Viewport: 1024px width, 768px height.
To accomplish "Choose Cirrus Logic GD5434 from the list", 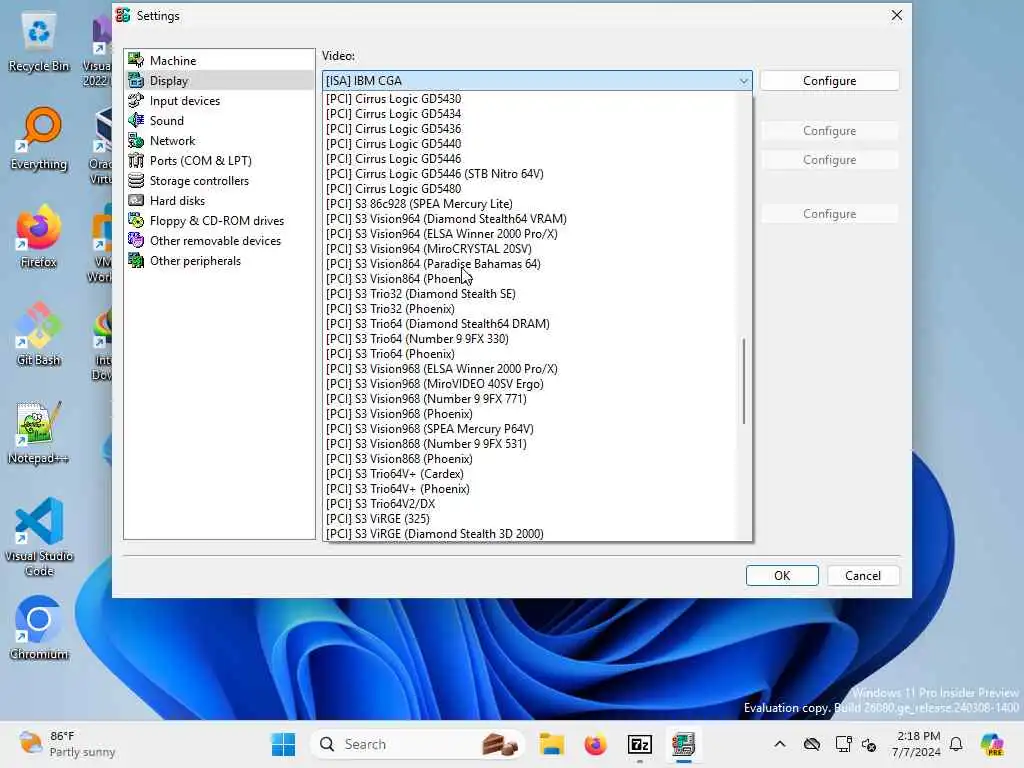I will 530,114.
